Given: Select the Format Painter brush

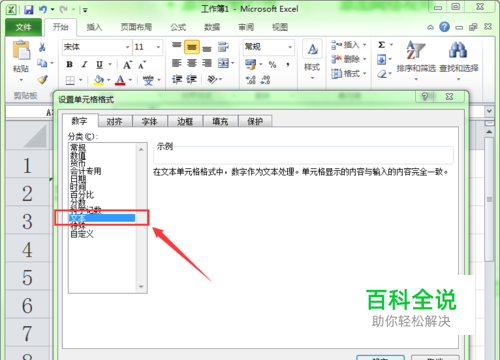Looking at the screenshot, I should point(42,79).
